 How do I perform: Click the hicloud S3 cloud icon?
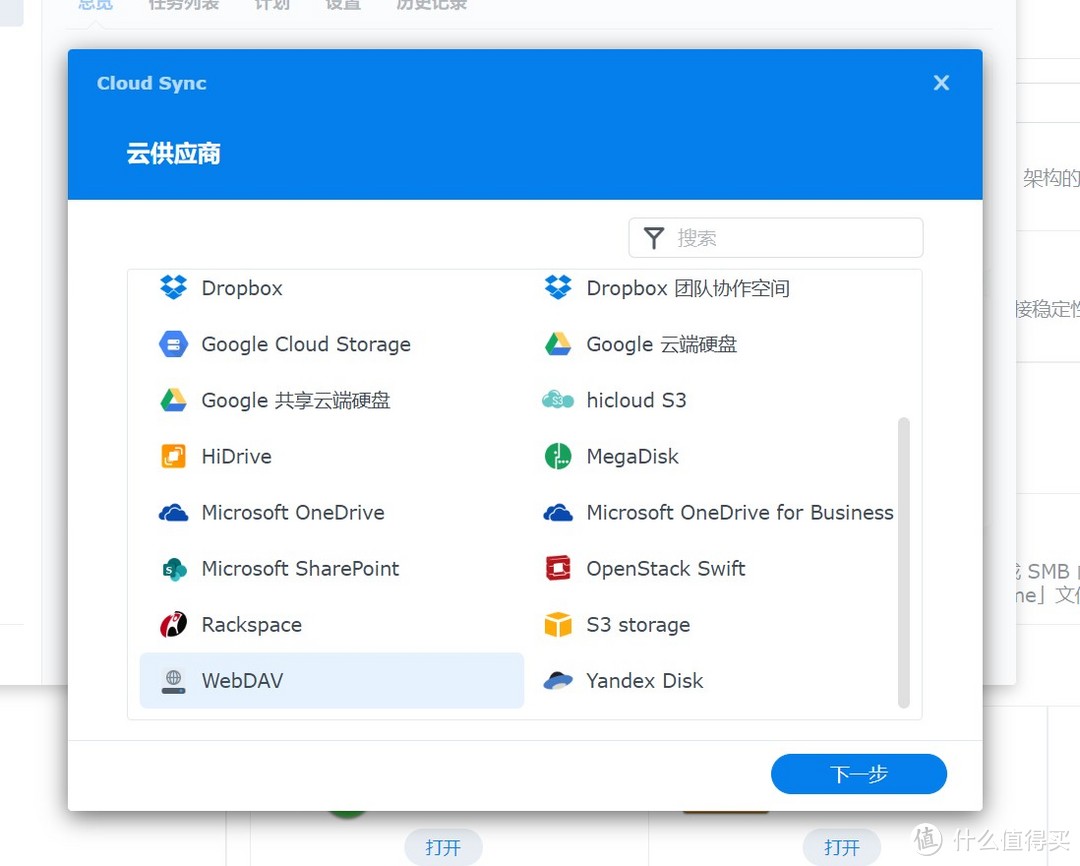point(558,400)
